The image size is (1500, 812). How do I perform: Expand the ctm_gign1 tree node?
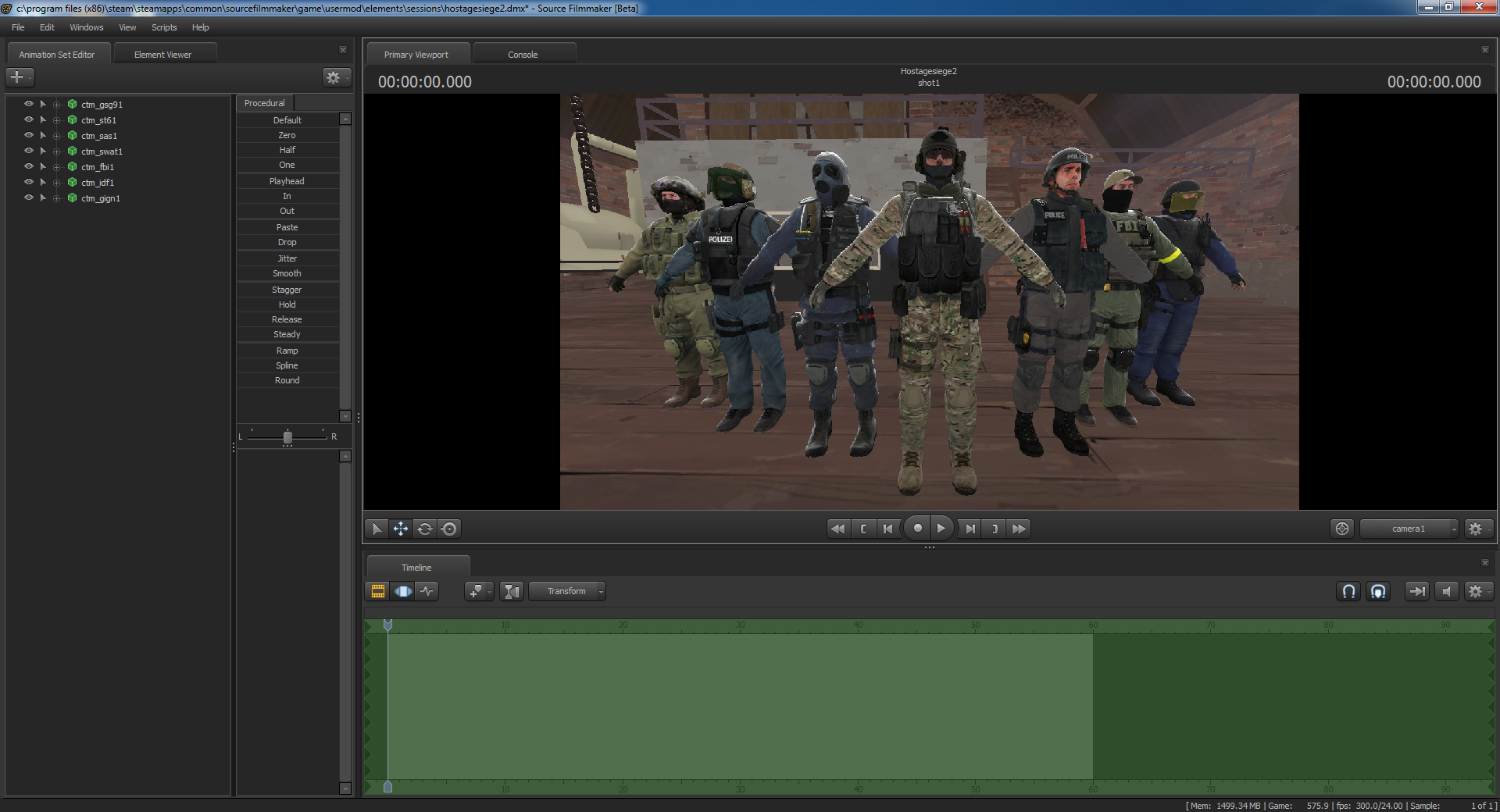pyautogui.click(x=56, y=198)
